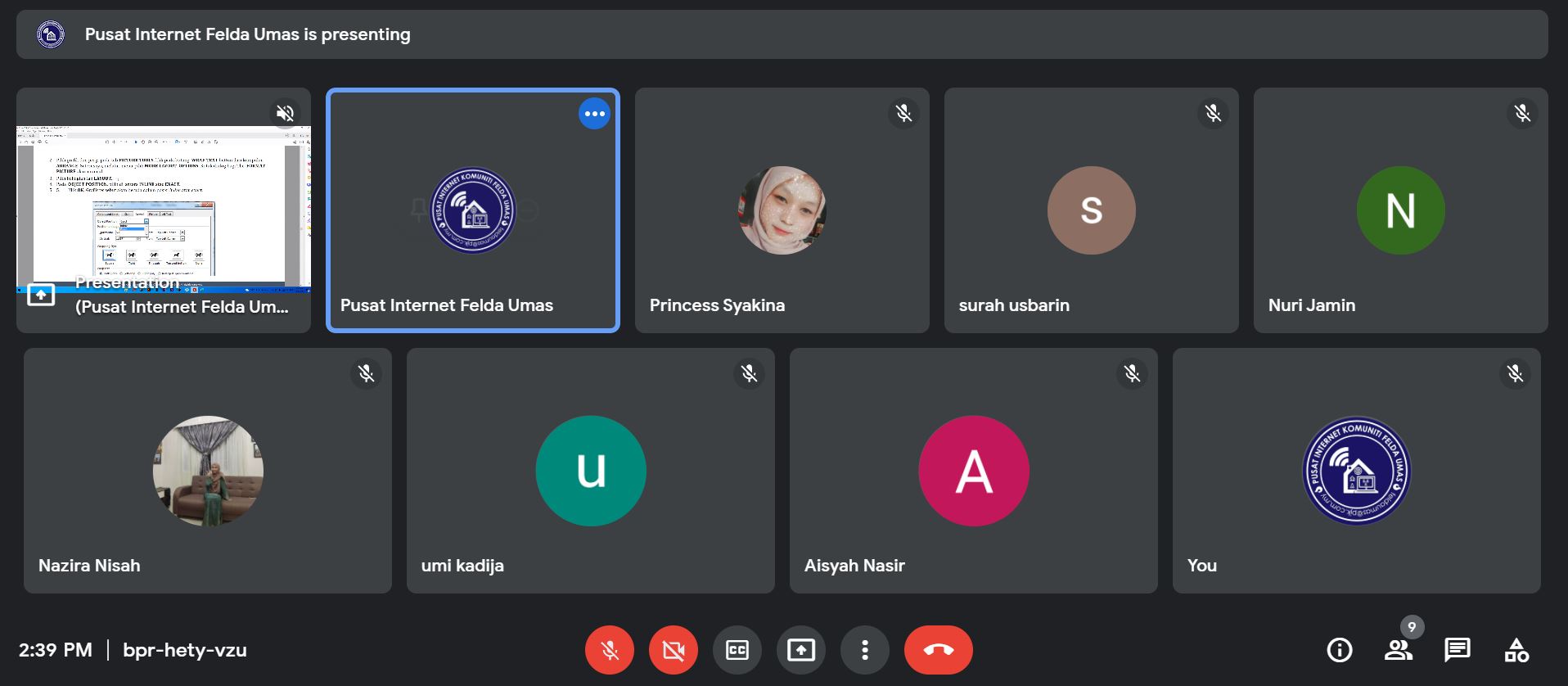This screenshot has height=686, width=1568.
Task: Click the presenting banner at the top
Action: coord(782,34)
